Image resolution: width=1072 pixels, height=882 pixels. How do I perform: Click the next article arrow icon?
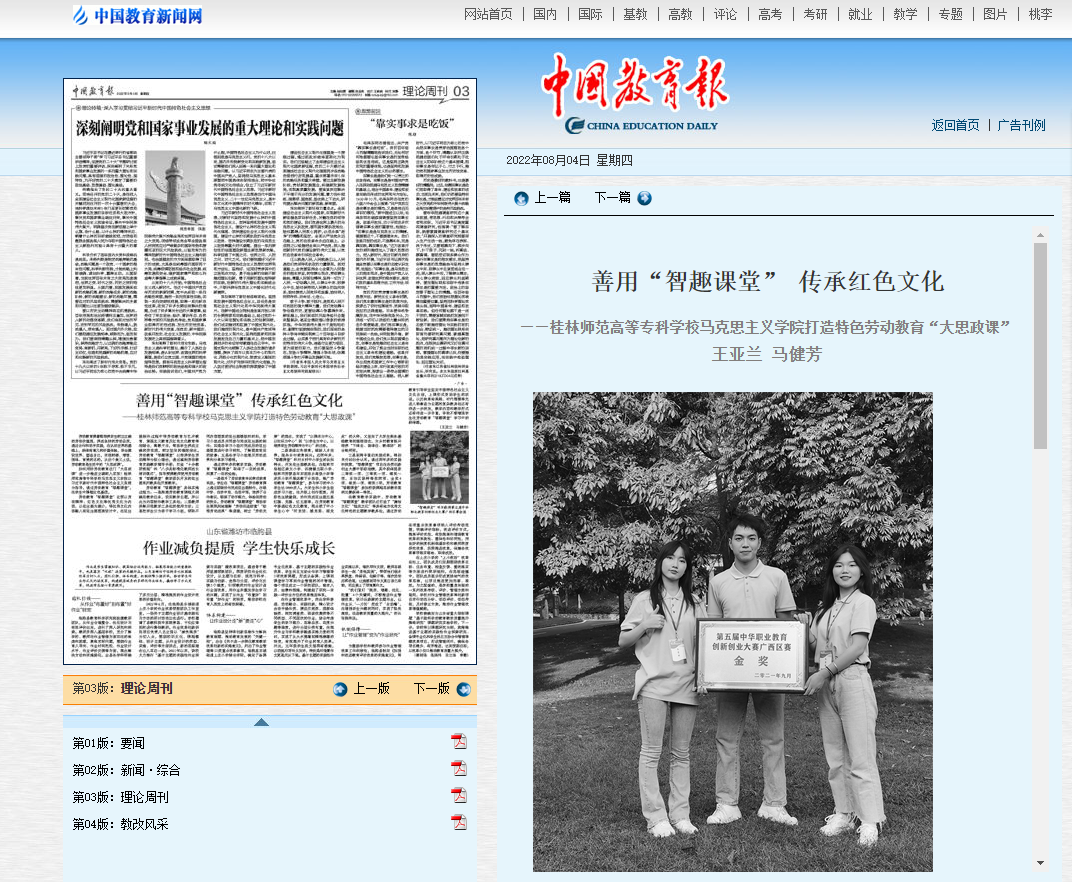coord(644,198)
